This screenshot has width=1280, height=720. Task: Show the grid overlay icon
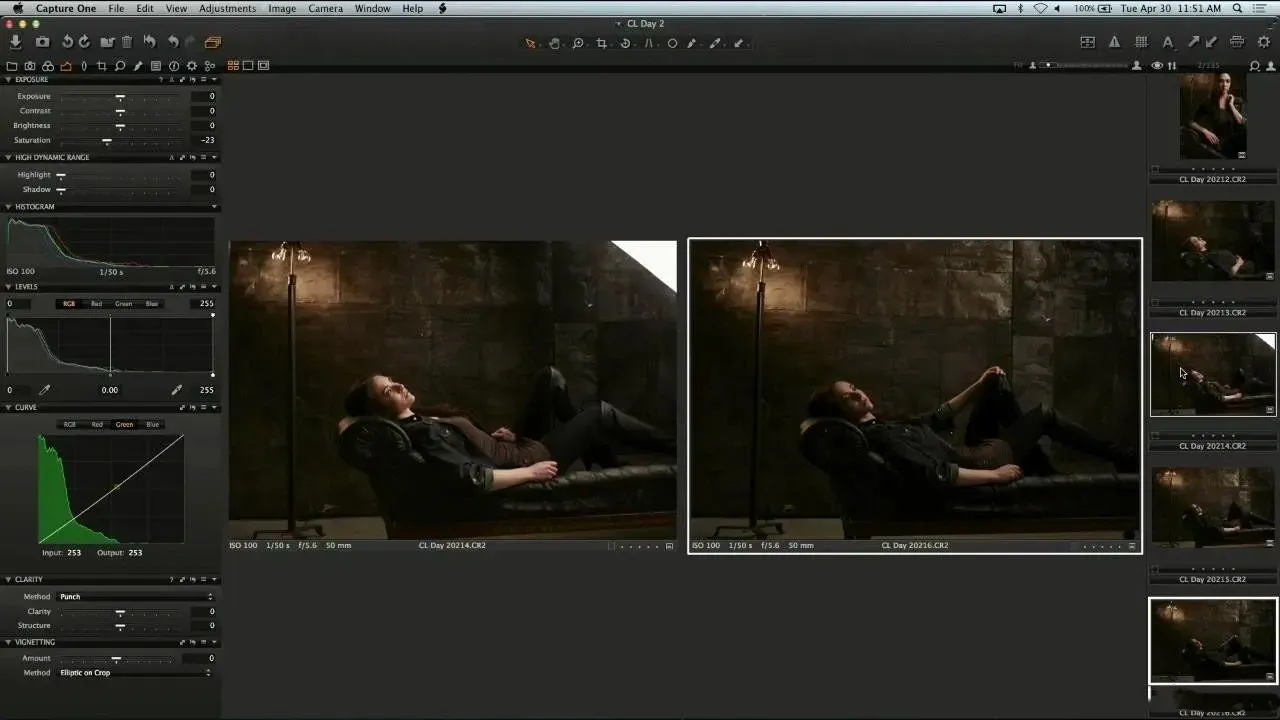(1141, 42)
